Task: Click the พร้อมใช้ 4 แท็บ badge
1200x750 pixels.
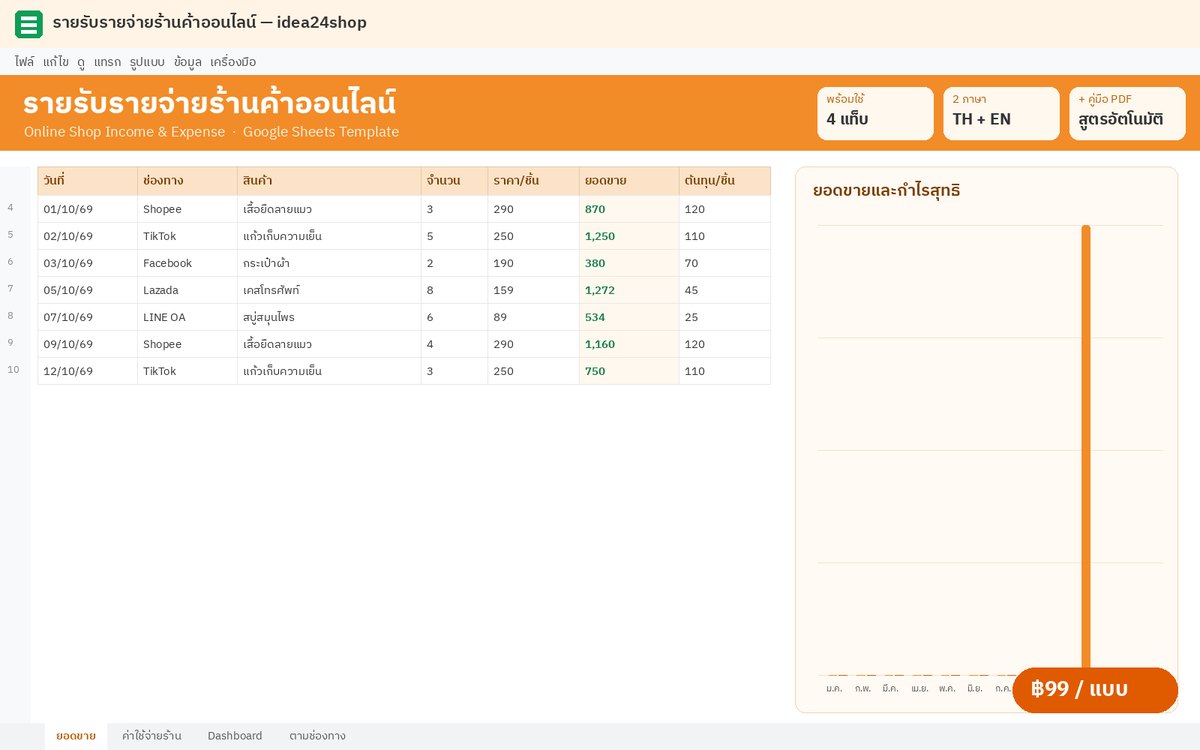Action: click(875, 113)
